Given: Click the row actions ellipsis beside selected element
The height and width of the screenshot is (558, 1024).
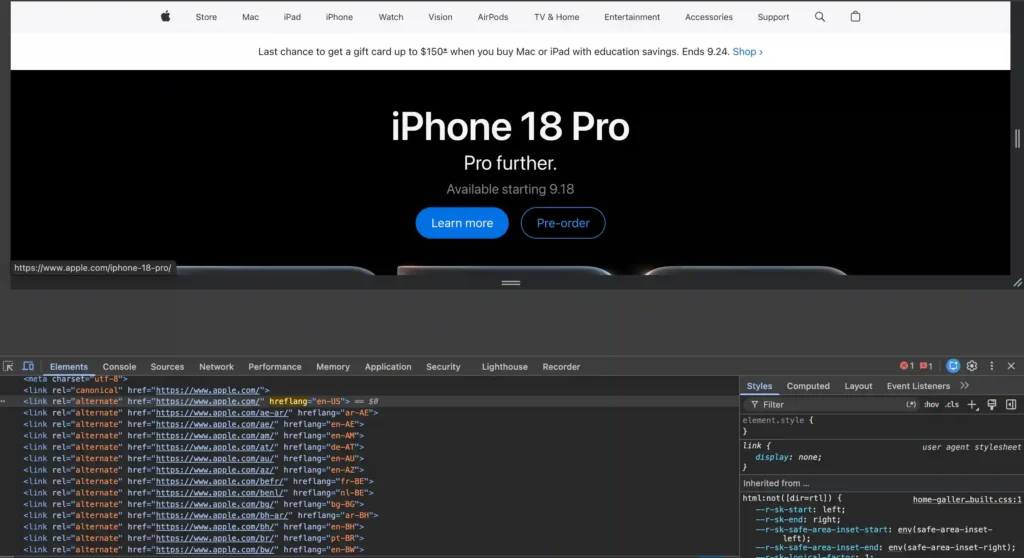Looking at the screenshot, I should pos(3,401).
